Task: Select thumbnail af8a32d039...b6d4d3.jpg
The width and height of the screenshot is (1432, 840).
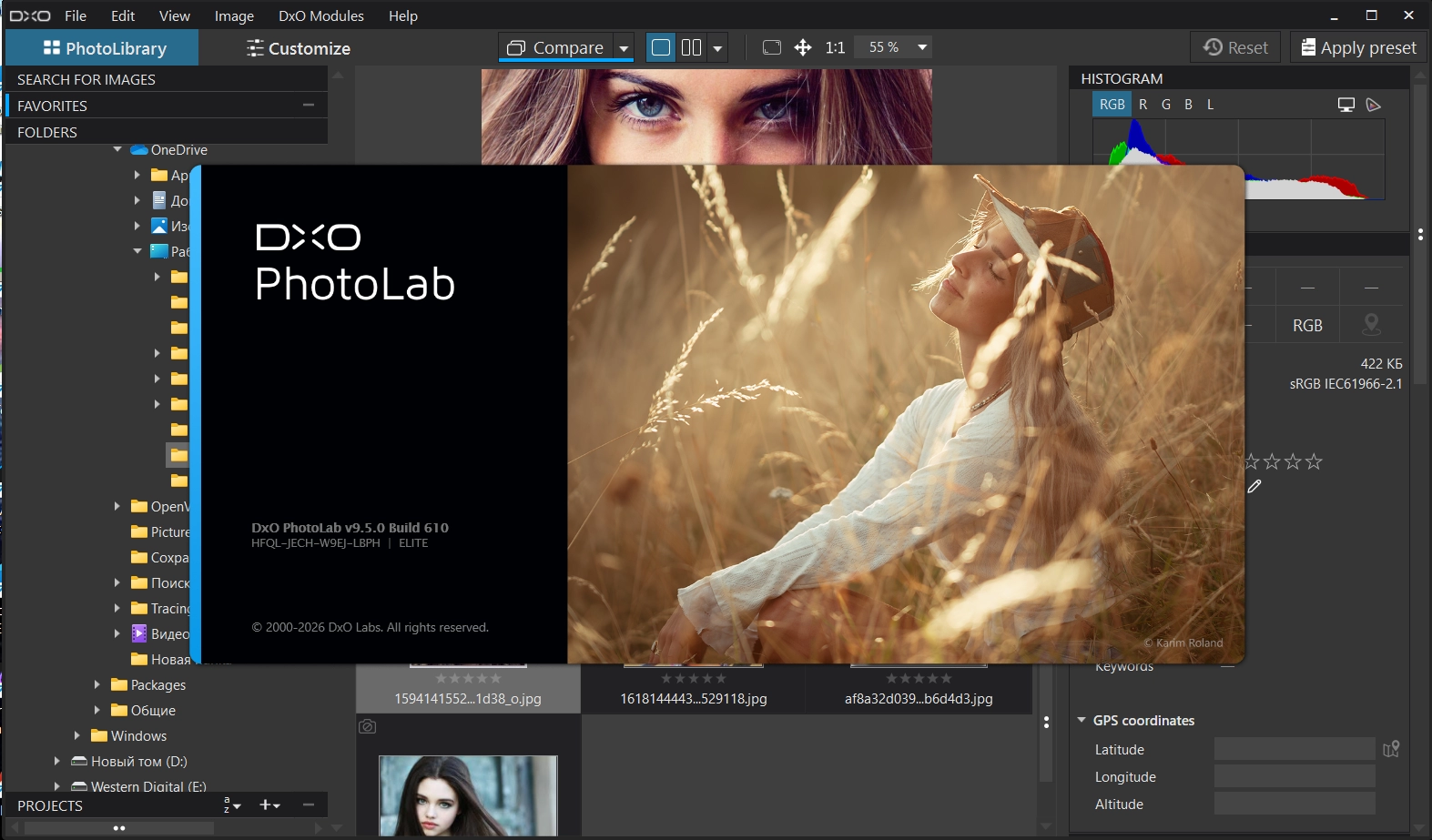Action: (x=919, y=689)
